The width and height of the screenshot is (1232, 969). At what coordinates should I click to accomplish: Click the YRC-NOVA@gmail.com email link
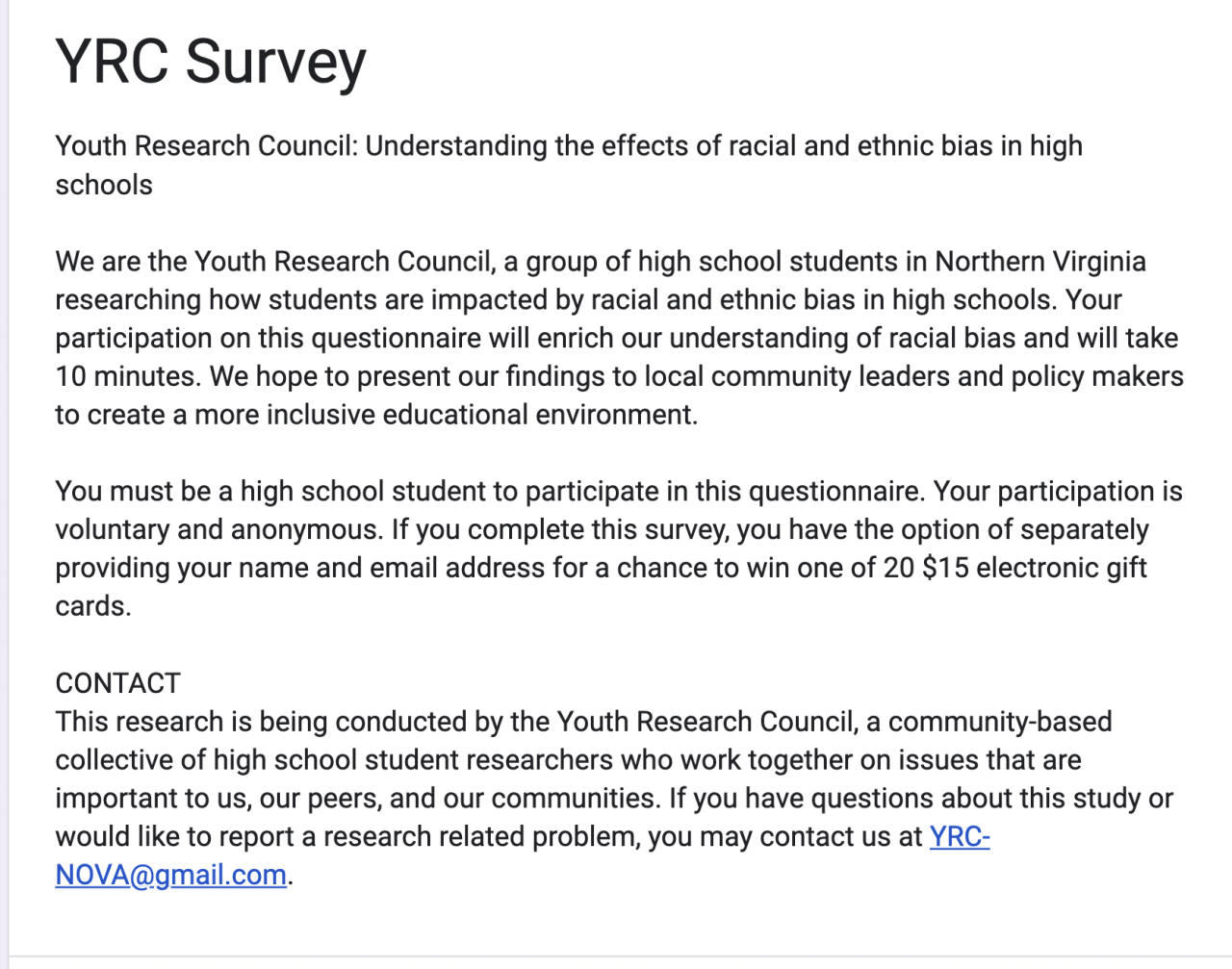170,875
